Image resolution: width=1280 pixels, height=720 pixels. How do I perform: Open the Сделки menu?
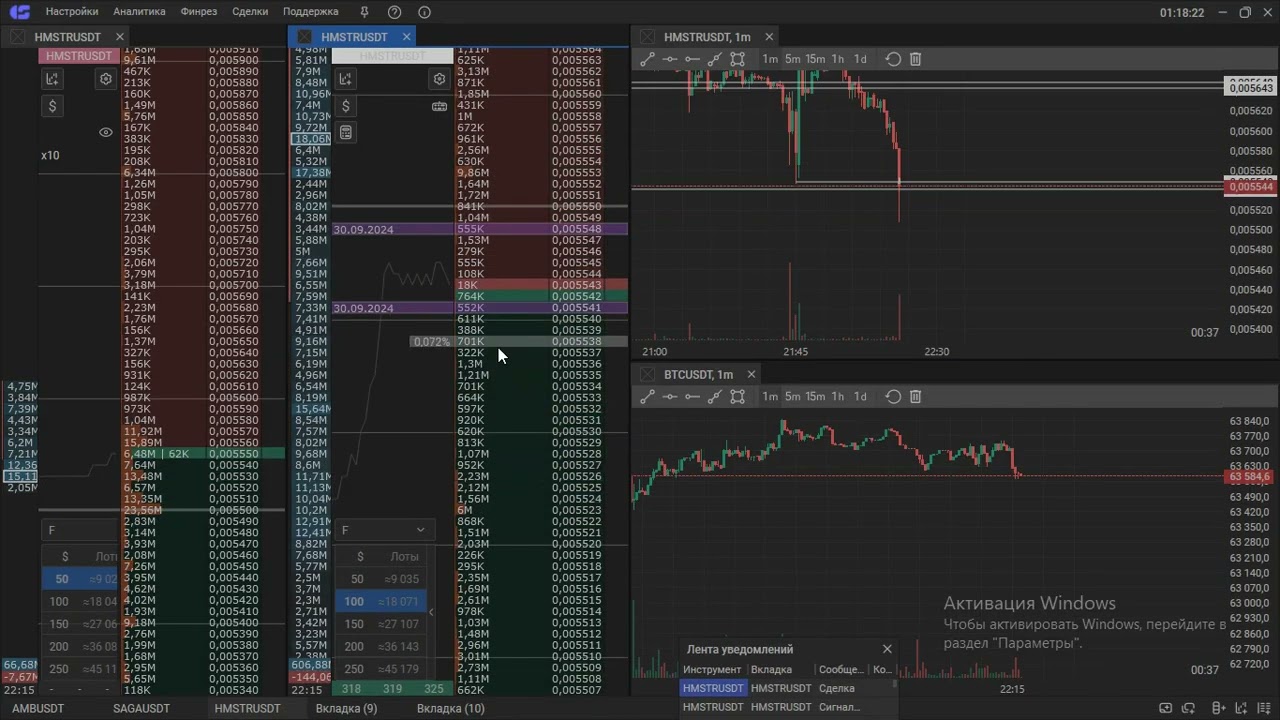(250, 12)
